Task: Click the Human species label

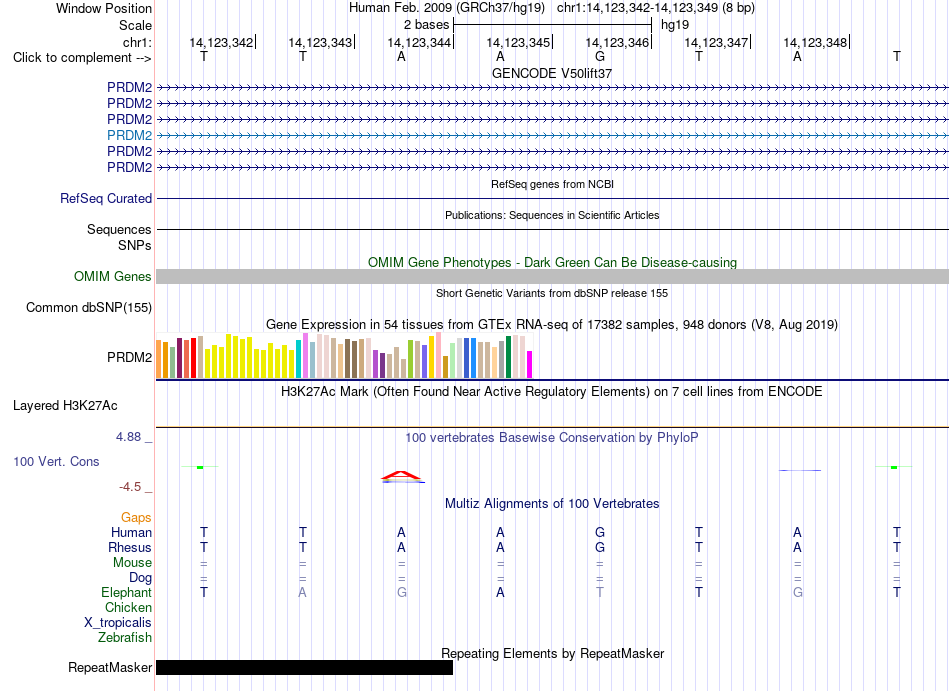Action: (x=131, y=532)
